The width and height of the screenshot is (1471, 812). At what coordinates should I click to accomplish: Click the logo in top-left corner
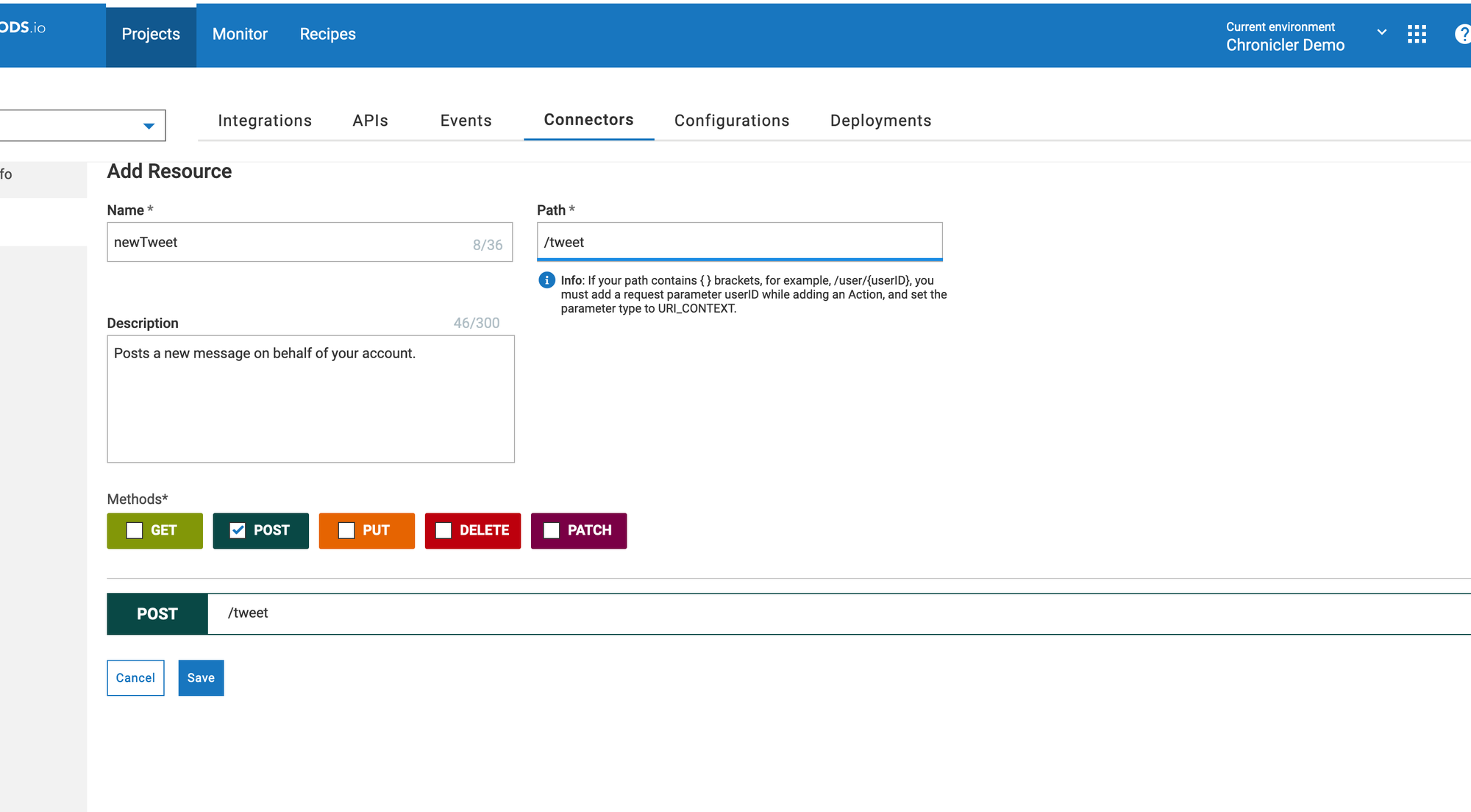pyautogui.click(x=24, y=28)
